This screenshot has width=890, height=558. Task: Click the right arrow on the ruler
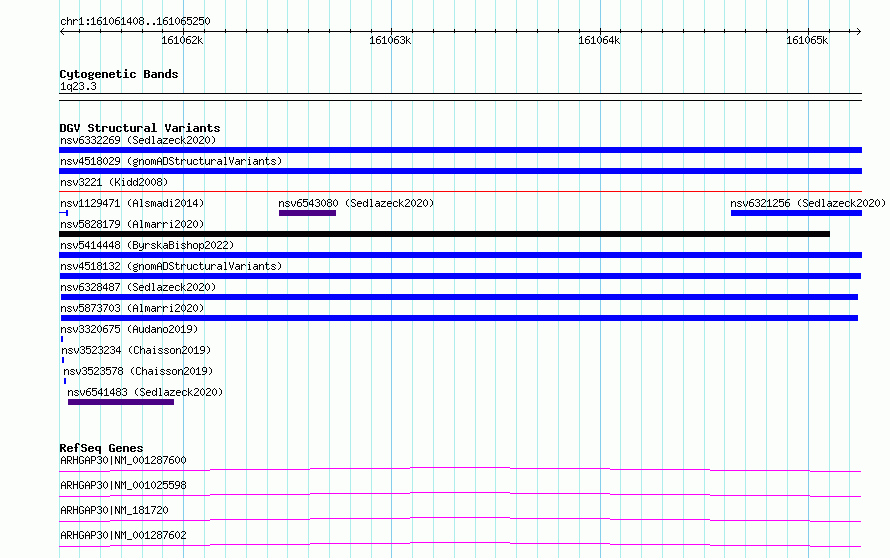click(859, 32)
